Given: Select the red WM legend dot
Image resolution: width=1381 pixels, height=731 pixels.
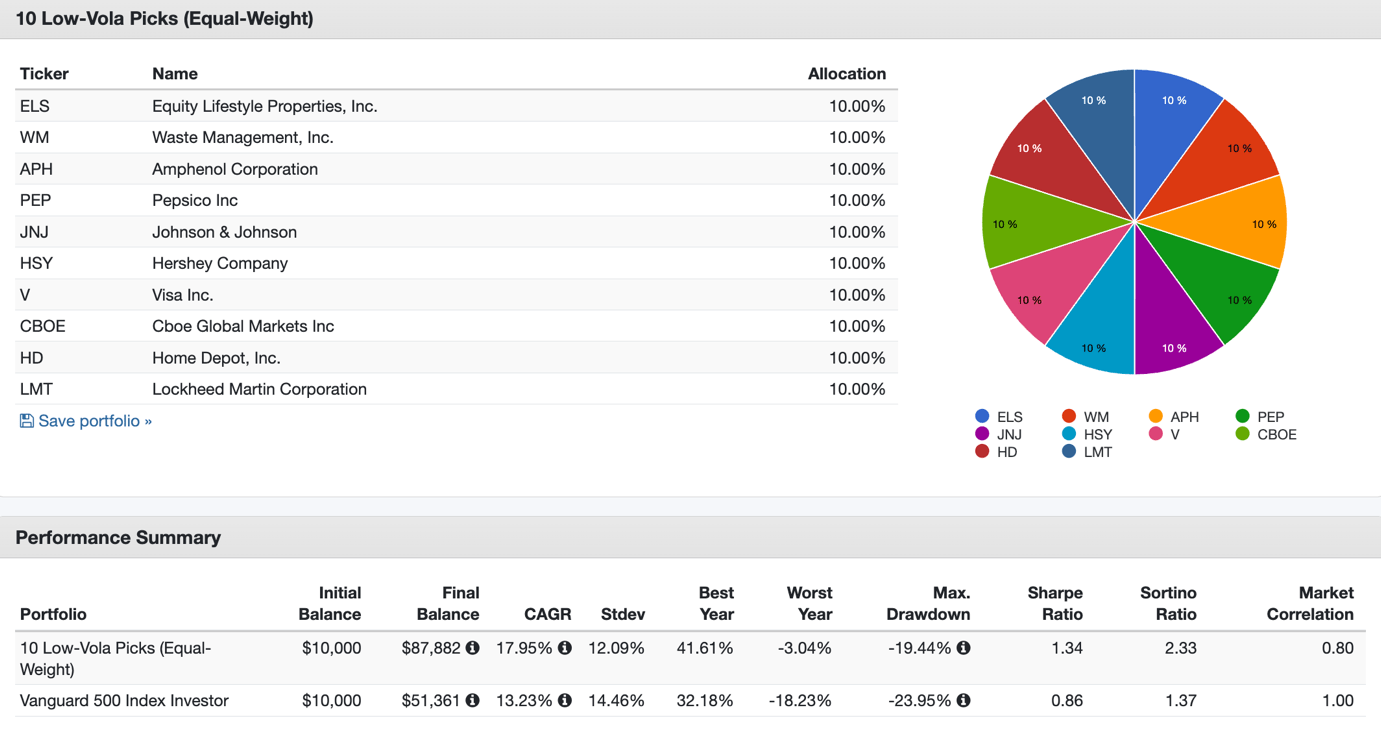Looking at the screenshot, I should 1069,416.
